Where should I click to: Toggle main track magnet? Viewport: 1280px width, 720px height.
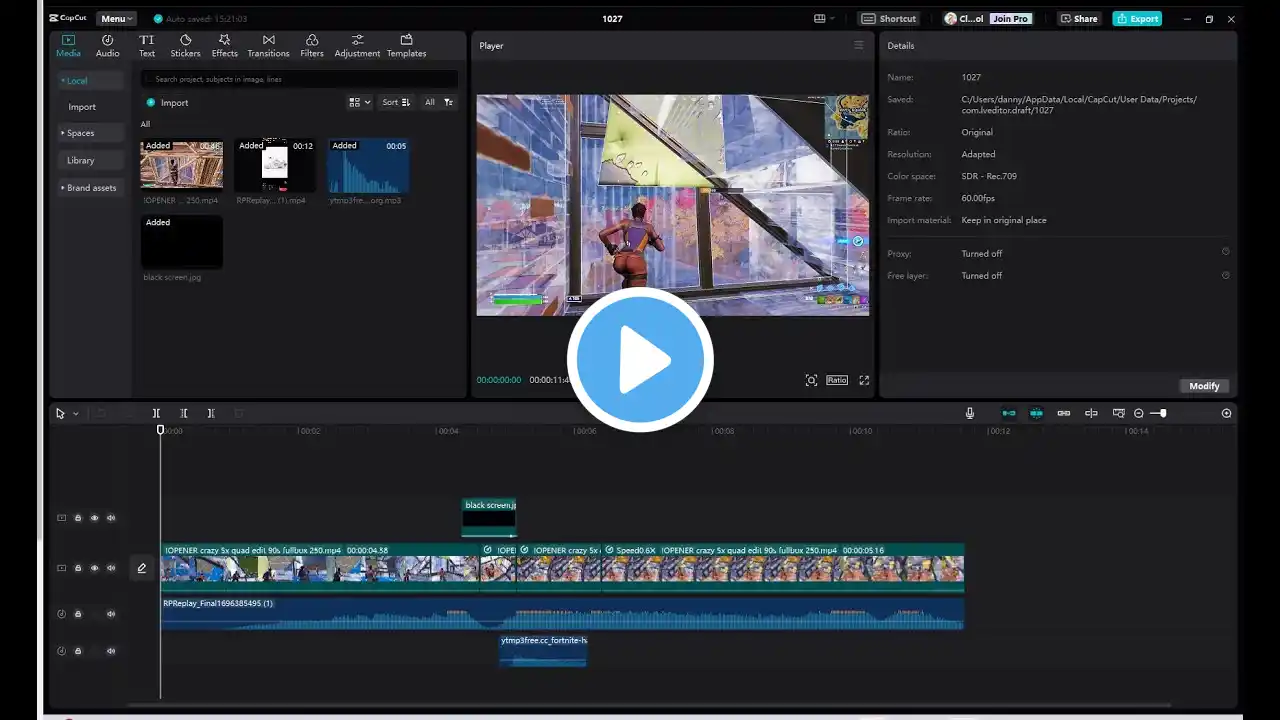[x=1009, y=413]
